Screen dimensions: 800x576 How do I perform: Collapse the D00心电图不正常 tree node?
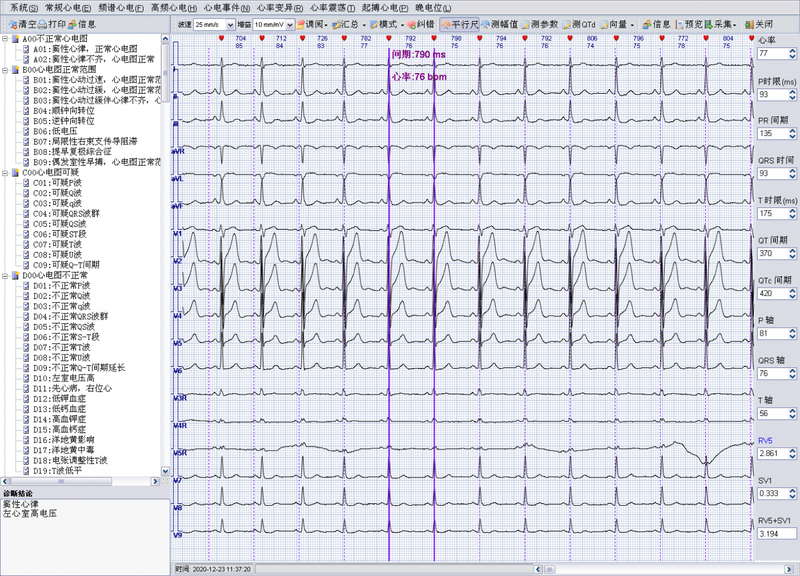pos(5,276)
